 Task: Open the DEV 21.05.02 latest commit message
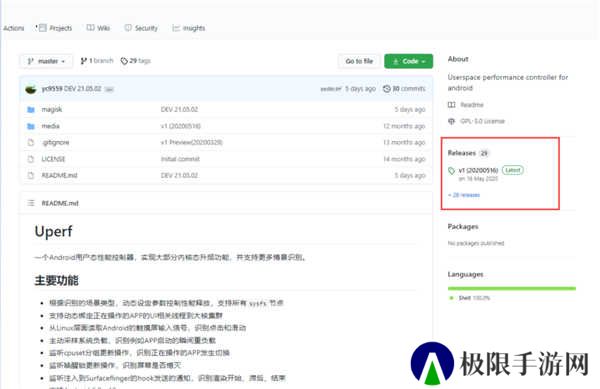pyautogui.click(x=82, y=89)
